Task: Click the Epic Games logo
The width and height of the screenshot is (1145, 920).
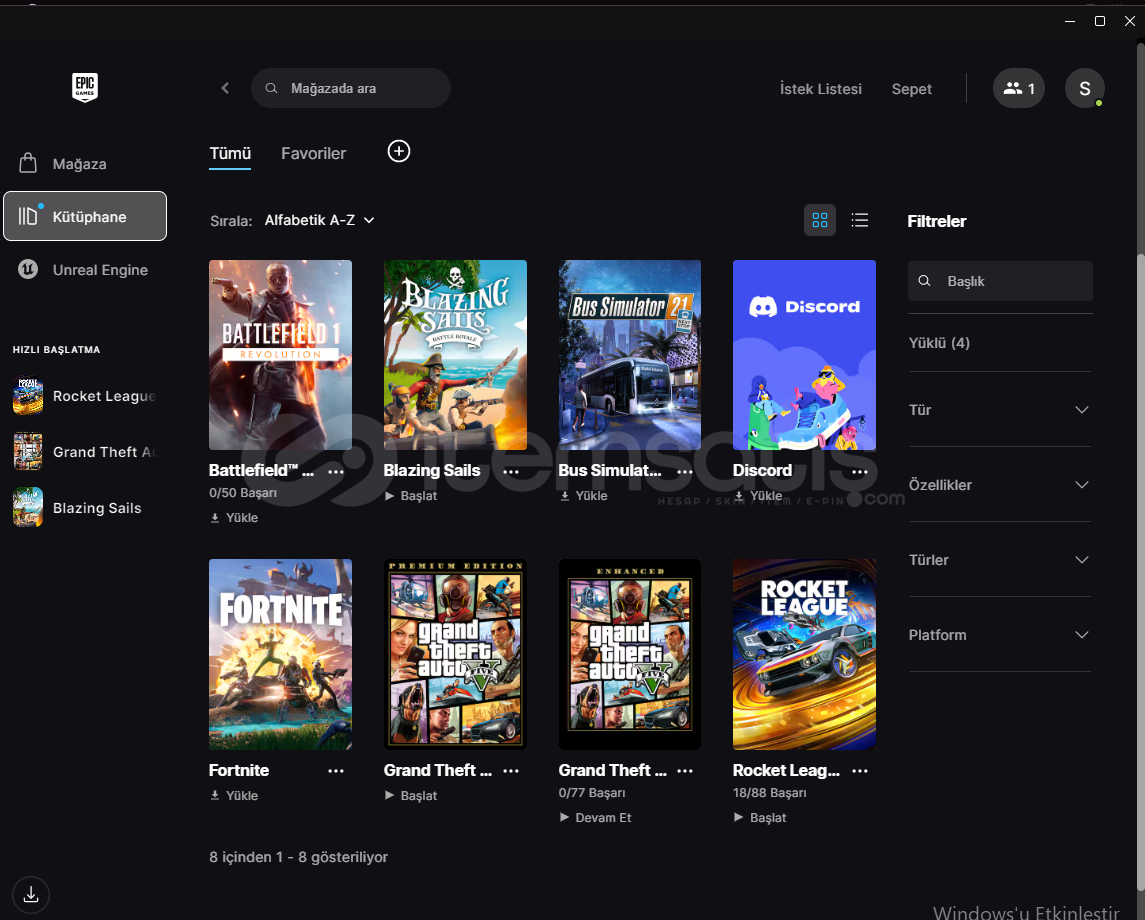Action: click(x=85, y=88)
